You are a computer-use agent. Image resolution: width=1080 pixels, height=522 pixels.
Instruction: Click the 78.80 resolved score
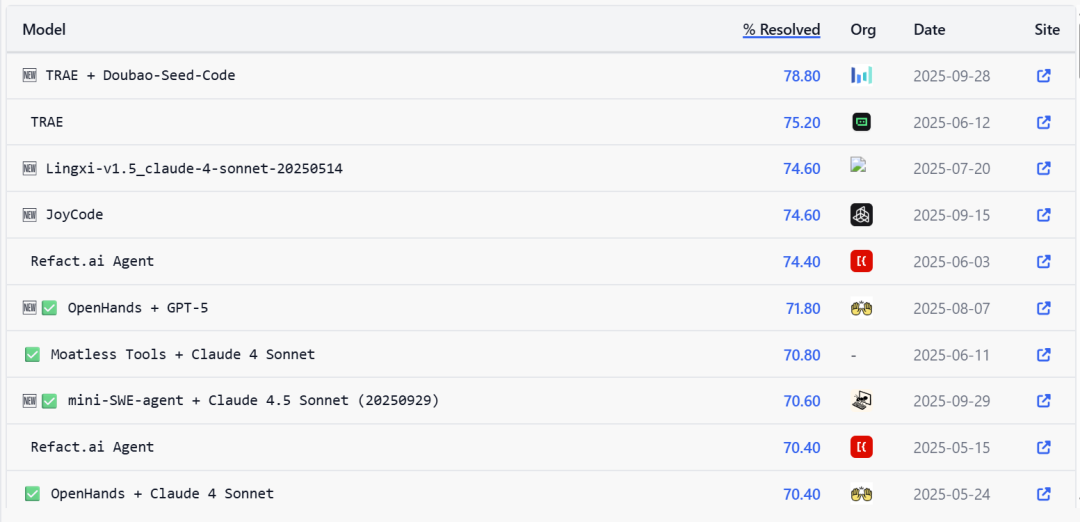(802, 76)
